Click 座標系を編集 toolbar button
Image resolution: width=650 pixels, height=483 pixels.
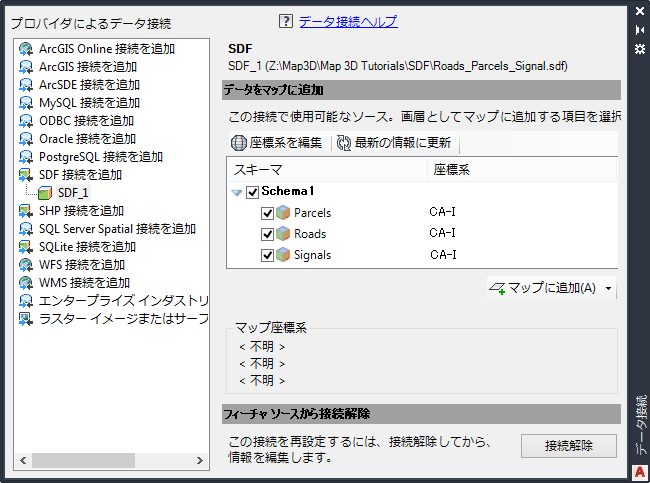point(276,143)
